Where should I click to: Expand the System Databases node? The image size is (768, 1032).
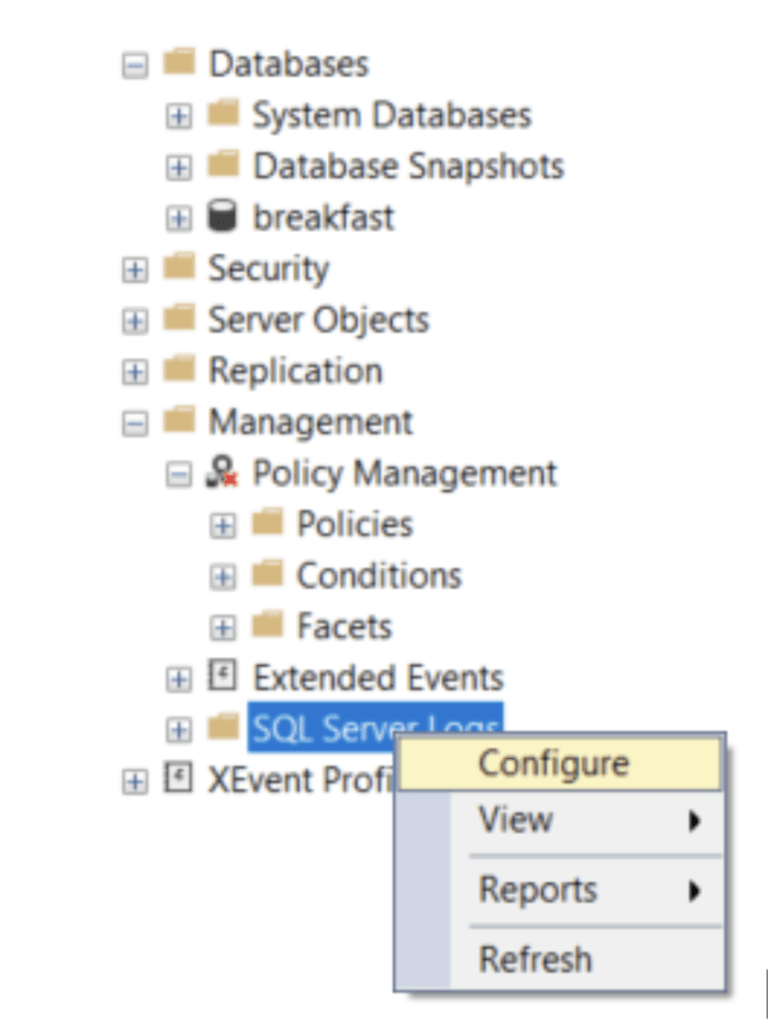tap(180, 114)
